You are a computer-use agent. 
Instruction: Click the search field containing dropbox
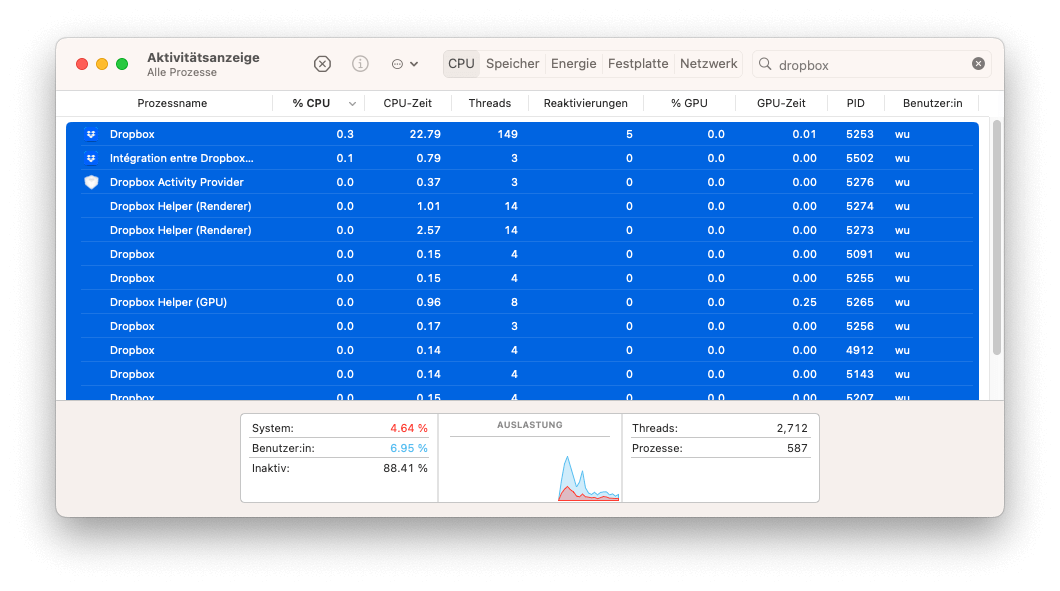pos(871,64)
